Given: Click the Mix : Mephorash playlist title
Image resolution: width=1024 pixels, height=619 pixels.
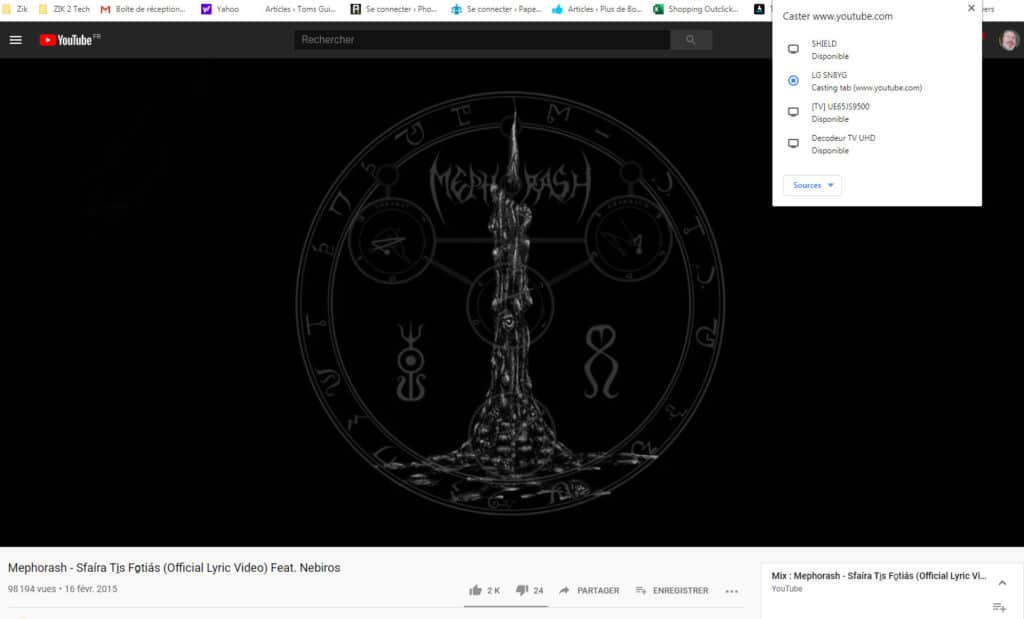Looking at the screenshot, I should click(x=879, y=576).
